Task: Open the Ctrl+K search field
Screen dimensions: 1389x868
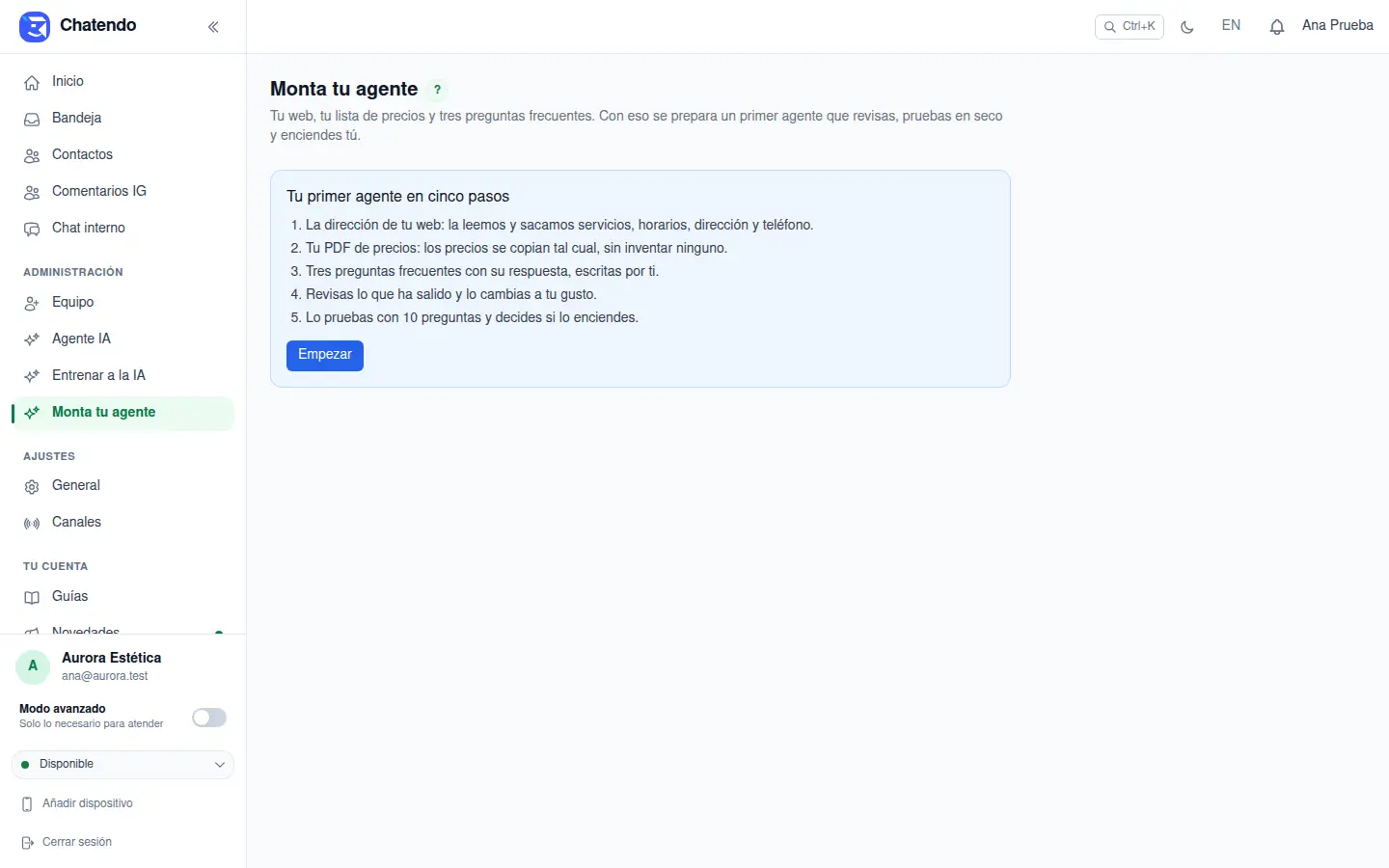Action: click(x=1130, y=27)
